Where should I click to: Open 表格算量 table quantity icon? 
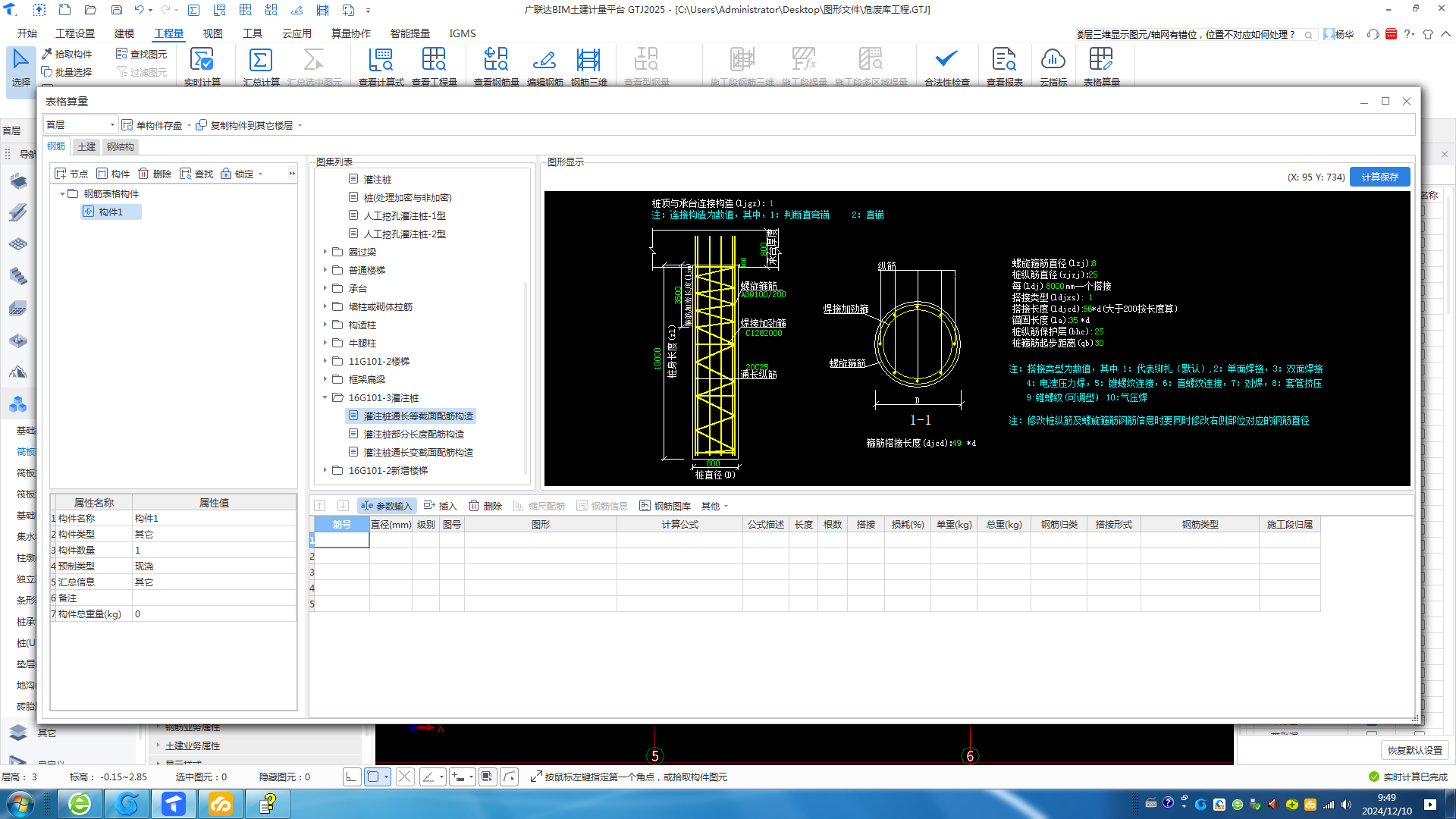pyautogui.click(x=1101, y=67)
